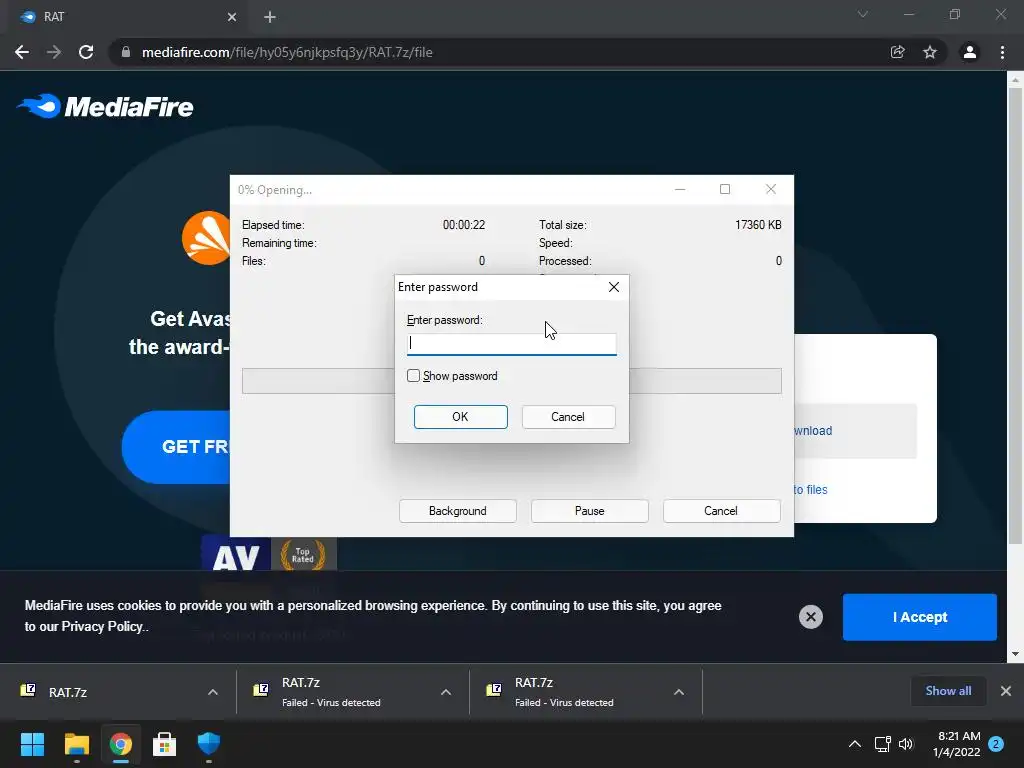Open the first RAT.7z downloaded file
This screenshot has height=768, width=1024.
[x=104, y=692]
